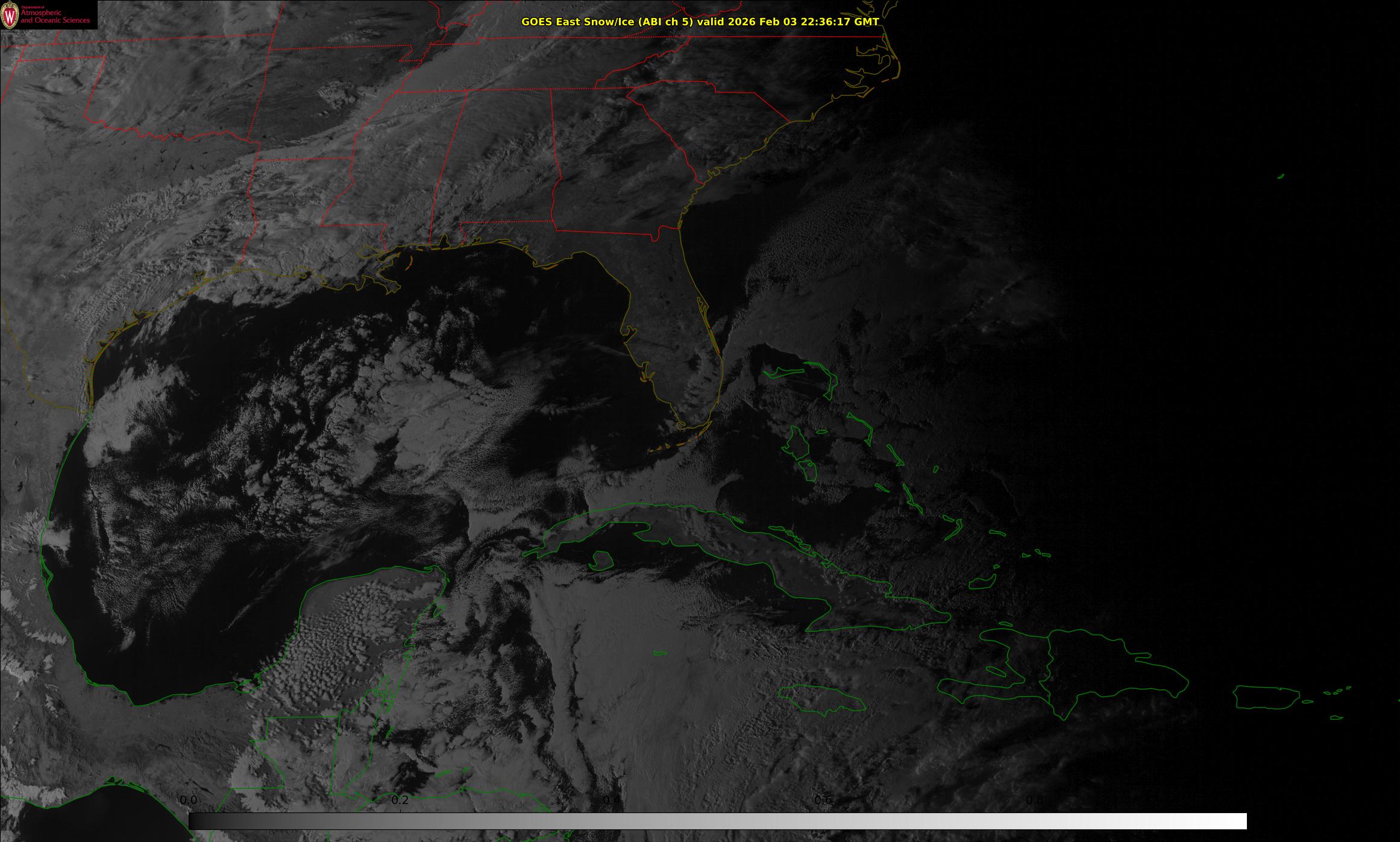Image resolution: width=1400 pixels, height=842 pixels.
Task: Click the 0.2 tick label on colorbar
Action: [x=400, y=800]
